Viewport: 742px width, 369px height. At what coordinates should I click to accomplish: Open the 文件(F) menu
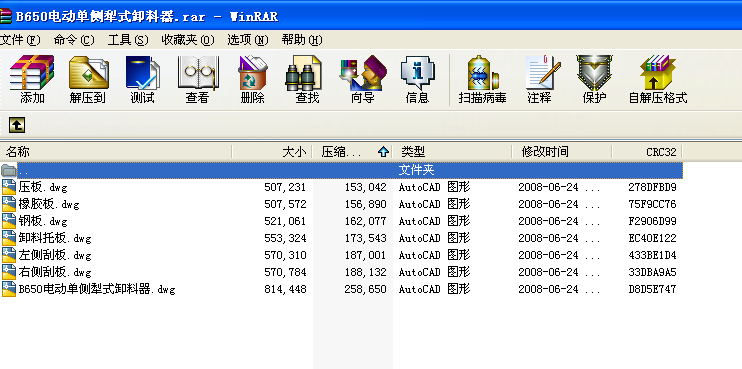[20, 40]
